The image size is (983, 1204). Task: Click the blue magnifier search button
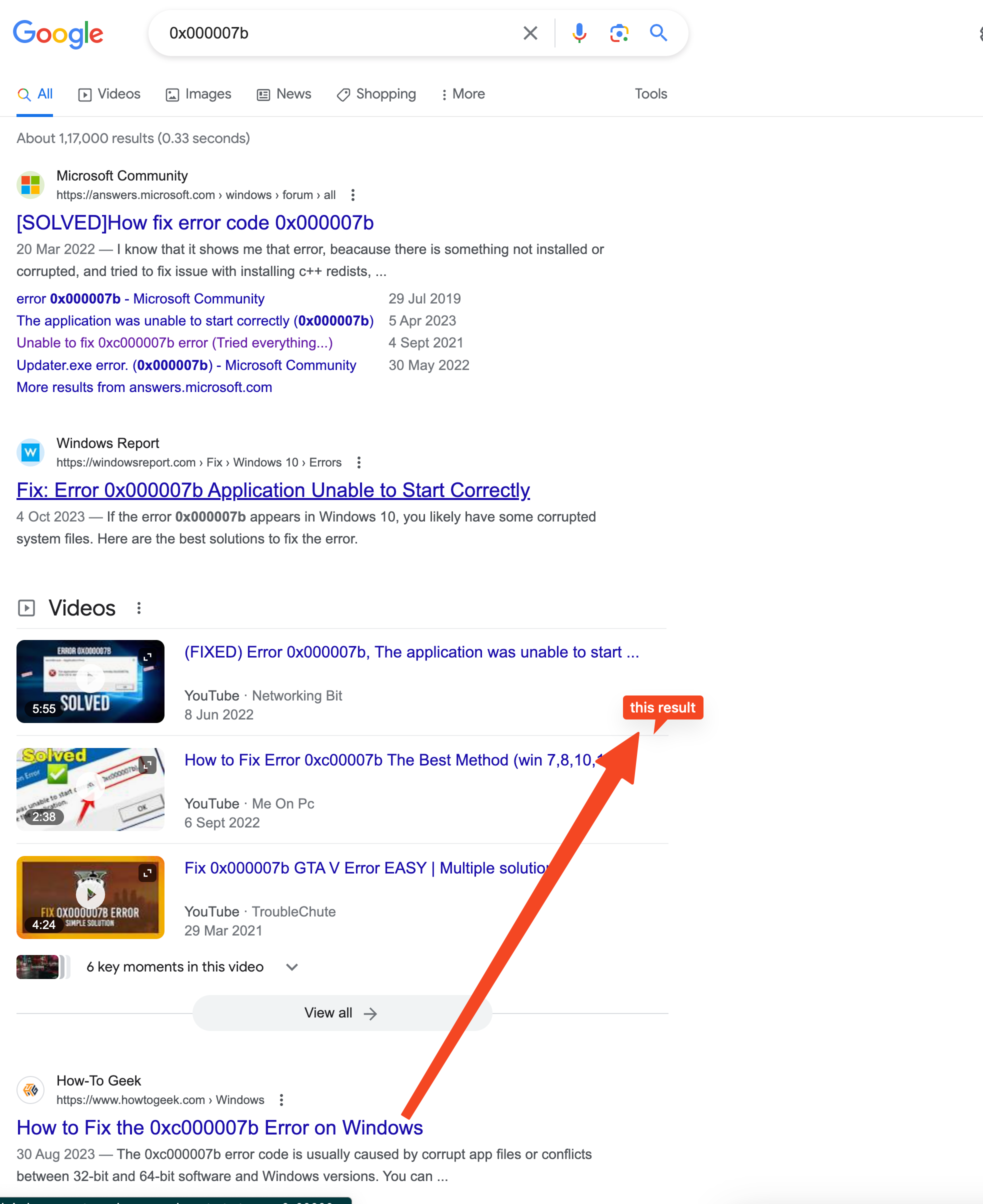pos(658,33)
